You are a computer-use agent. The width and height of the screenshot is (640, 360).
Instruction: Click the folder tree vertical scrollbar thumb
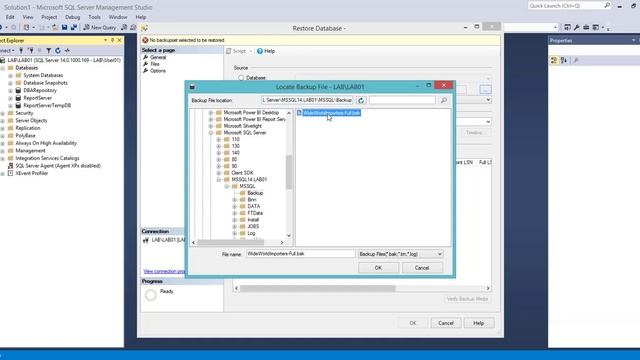(289, 172)
